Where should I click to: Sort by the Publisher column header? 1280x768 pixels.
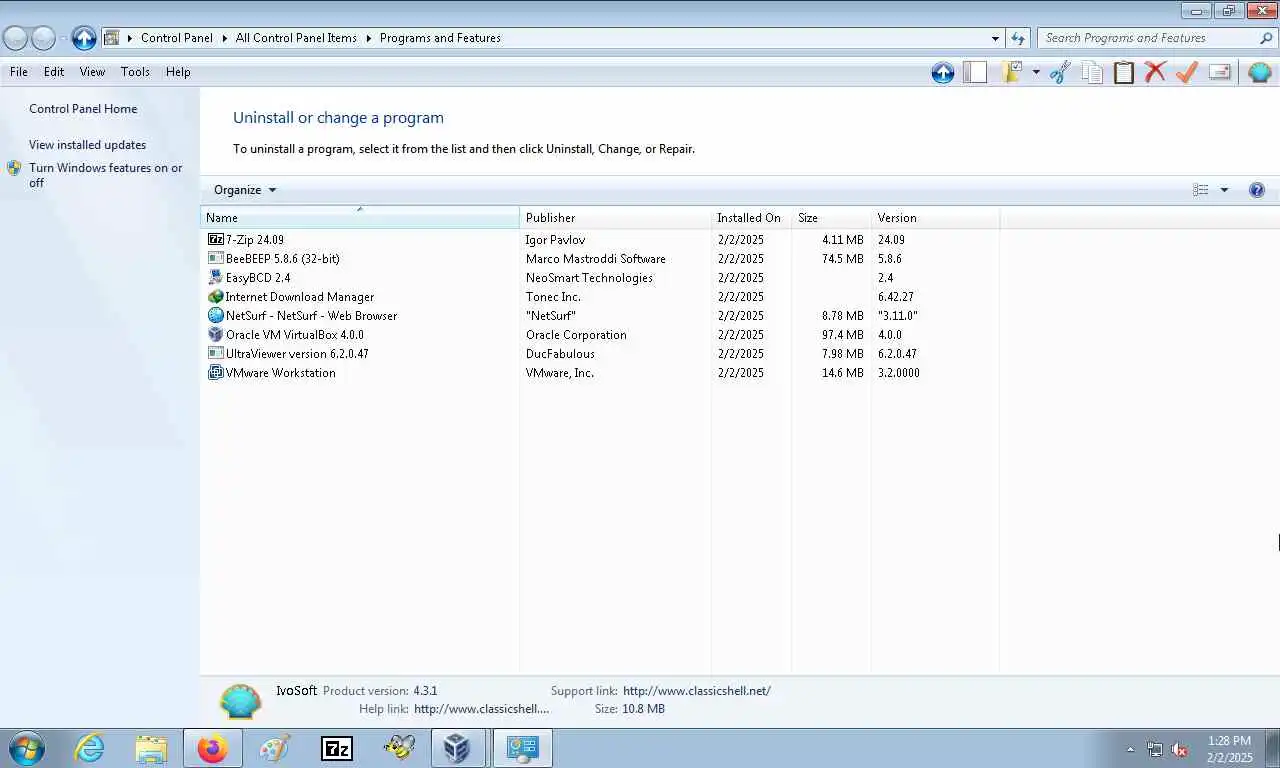coord(616,217)
